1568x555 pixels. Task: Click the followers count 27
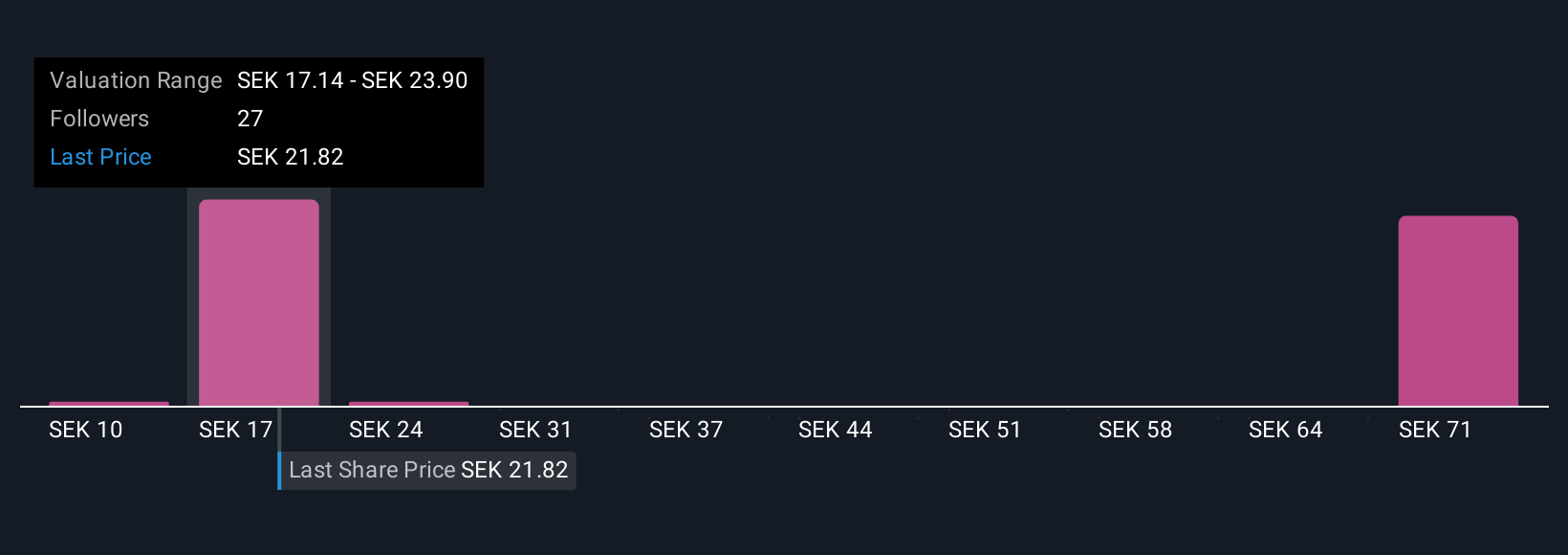(250, 119)
